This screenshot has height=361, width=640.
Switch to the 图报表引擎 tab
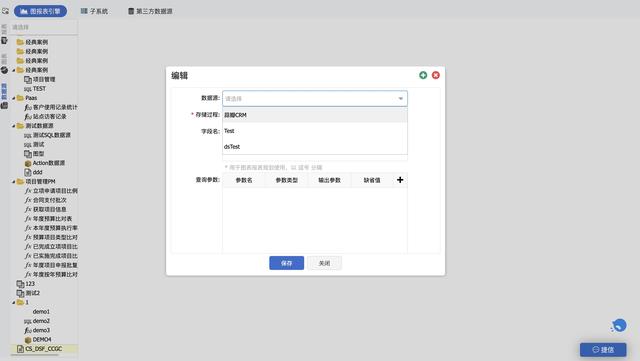pos(40,11)
